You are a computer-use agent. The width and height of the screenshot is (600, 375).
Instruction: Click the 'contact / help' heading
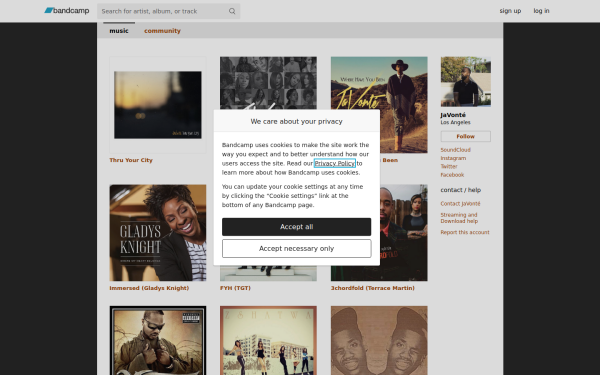[461, 190]
